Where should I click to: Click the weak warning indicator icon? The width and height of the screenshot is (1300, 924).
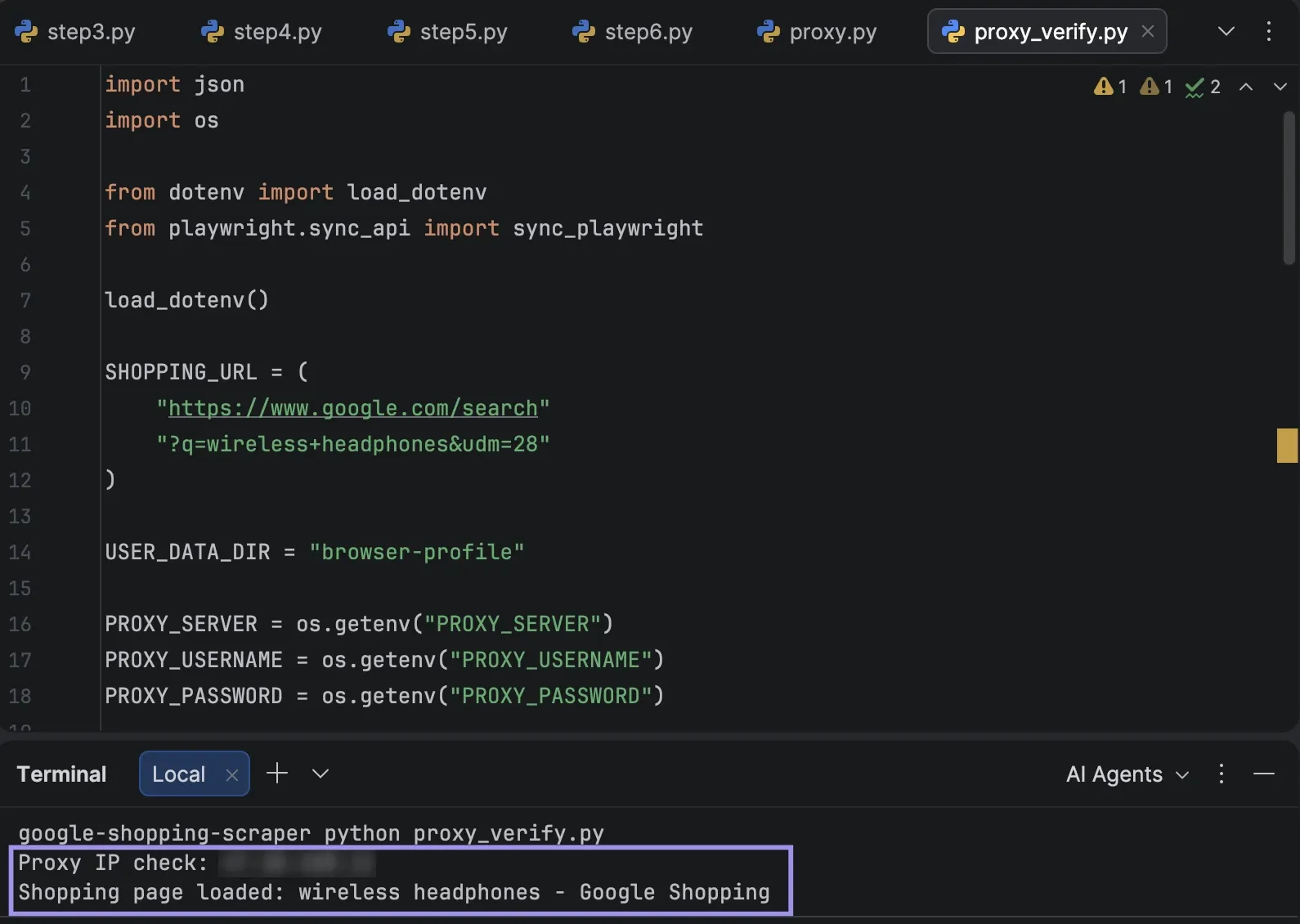[x=1149, y=86]
